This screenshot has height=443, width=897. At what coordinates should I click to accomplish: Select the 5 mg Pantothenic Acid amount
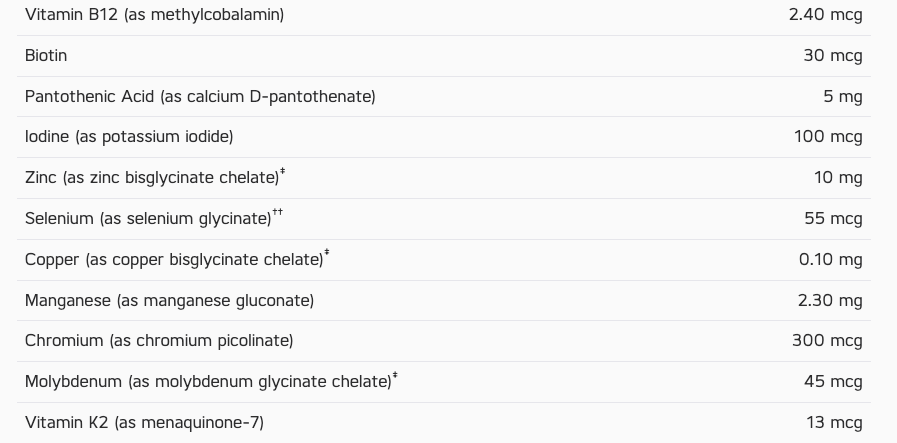[x=842, y=97]
